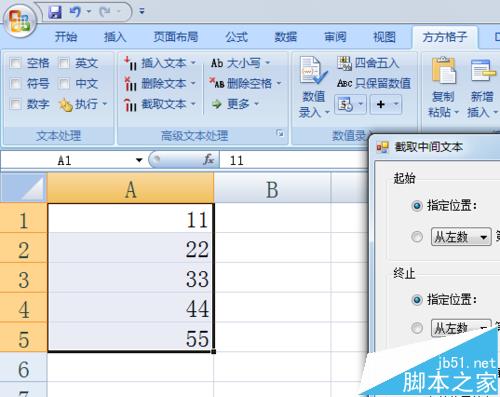Expand the 大小写 dropdown arrow

click(x=268, y=63)
